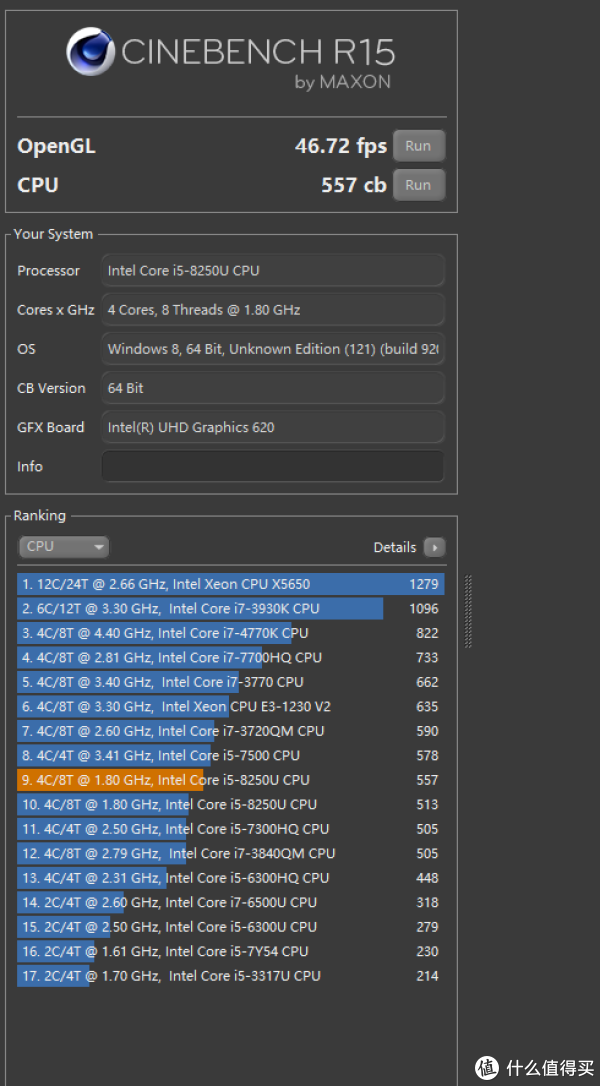Select ranking row 5 Core i7-3770

tap(231, 682)
